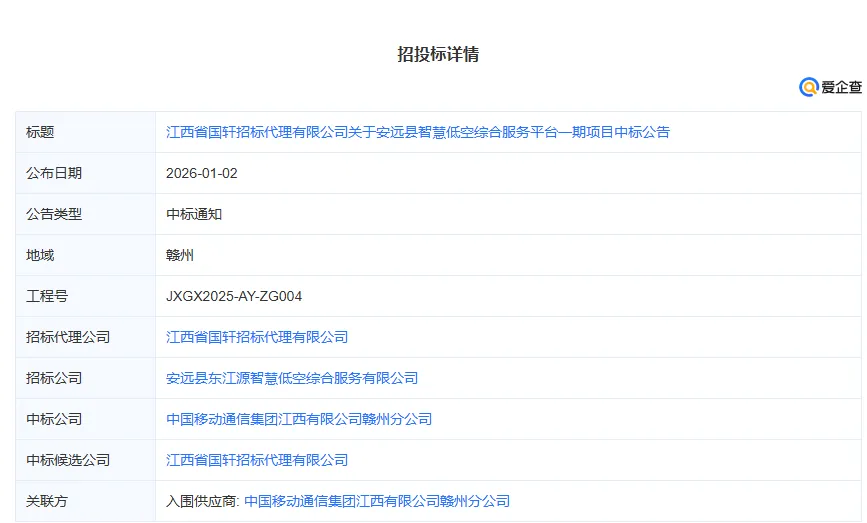Click the 招标公司 row label
867x523 pixels.
pyautogui.click(x=54, y=378)
